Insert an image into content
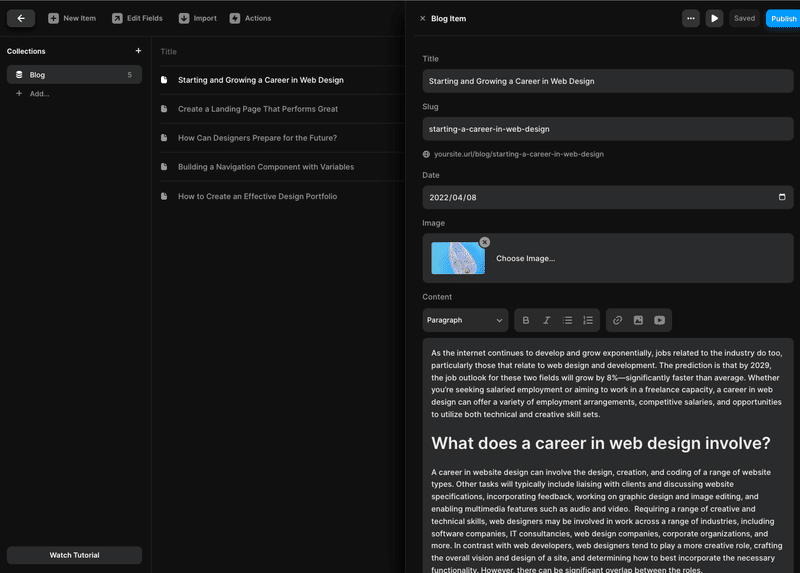This screenshot has width=800, height=573. 638,320
